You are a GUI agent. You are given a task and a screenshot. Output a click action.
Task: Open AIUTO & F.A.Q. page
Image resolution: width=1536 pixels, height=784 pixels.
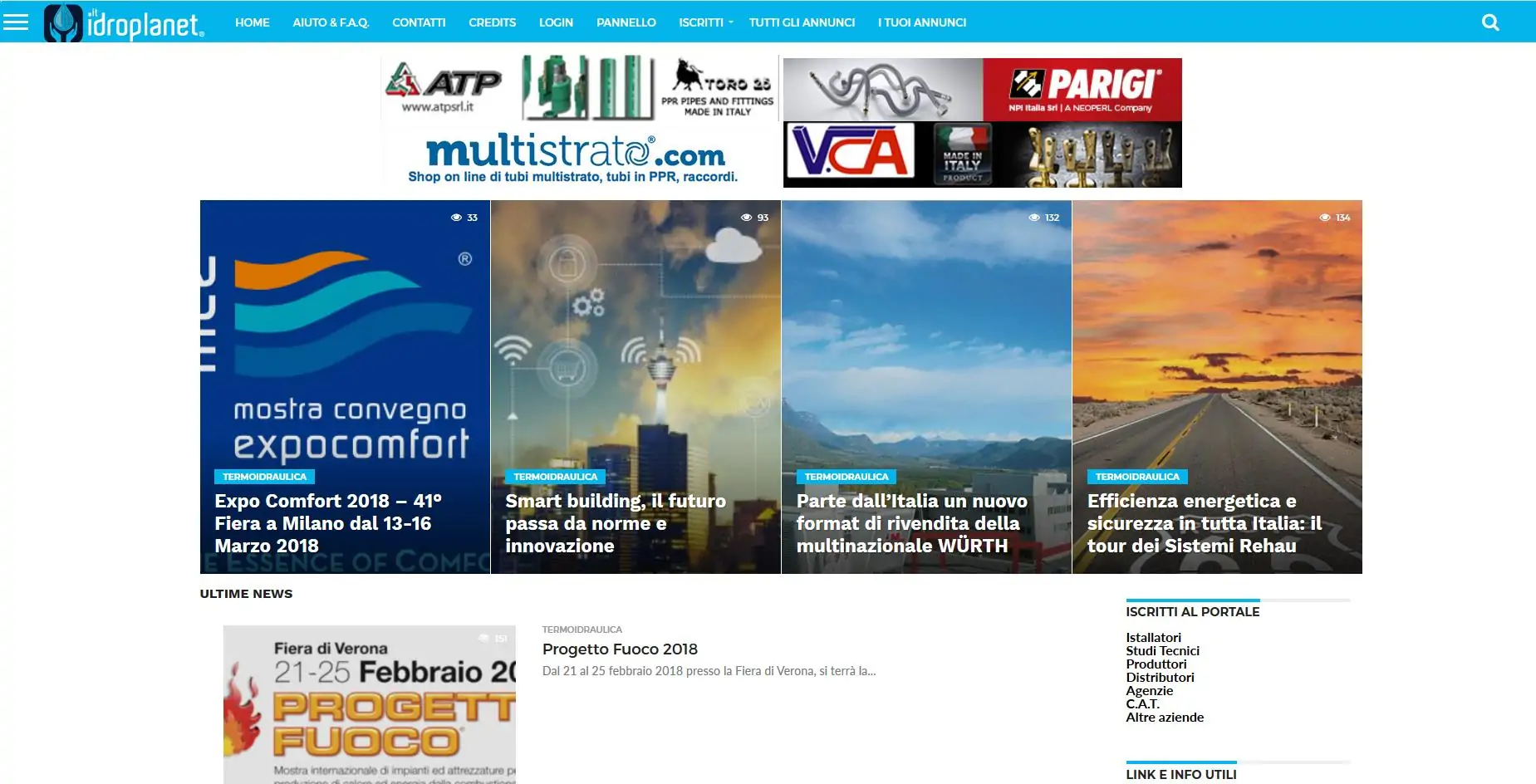(x=331, y=22)
